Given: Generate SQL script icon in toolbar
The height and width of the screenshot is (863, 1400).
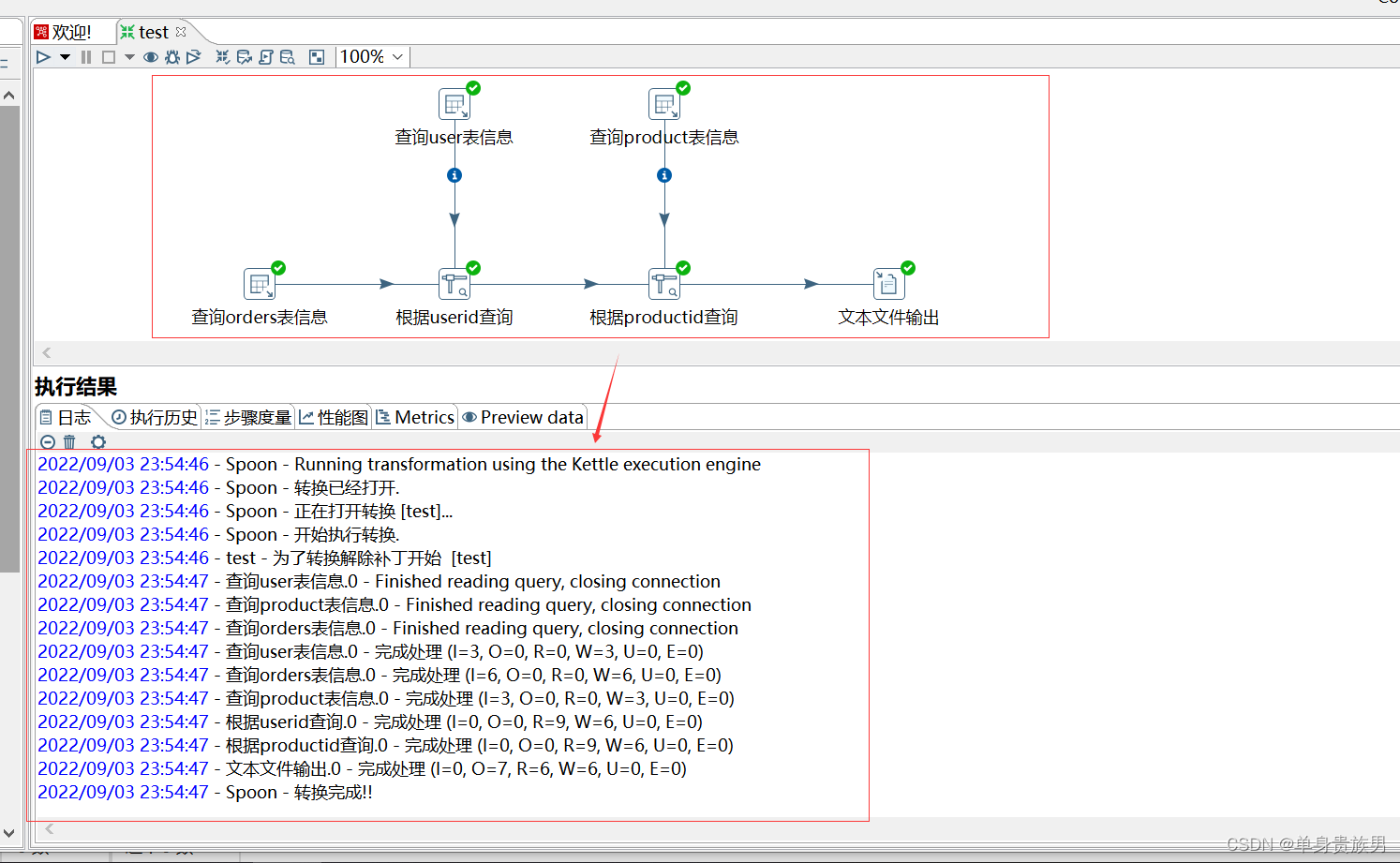Looking at the screenshot, I should 266,57.
